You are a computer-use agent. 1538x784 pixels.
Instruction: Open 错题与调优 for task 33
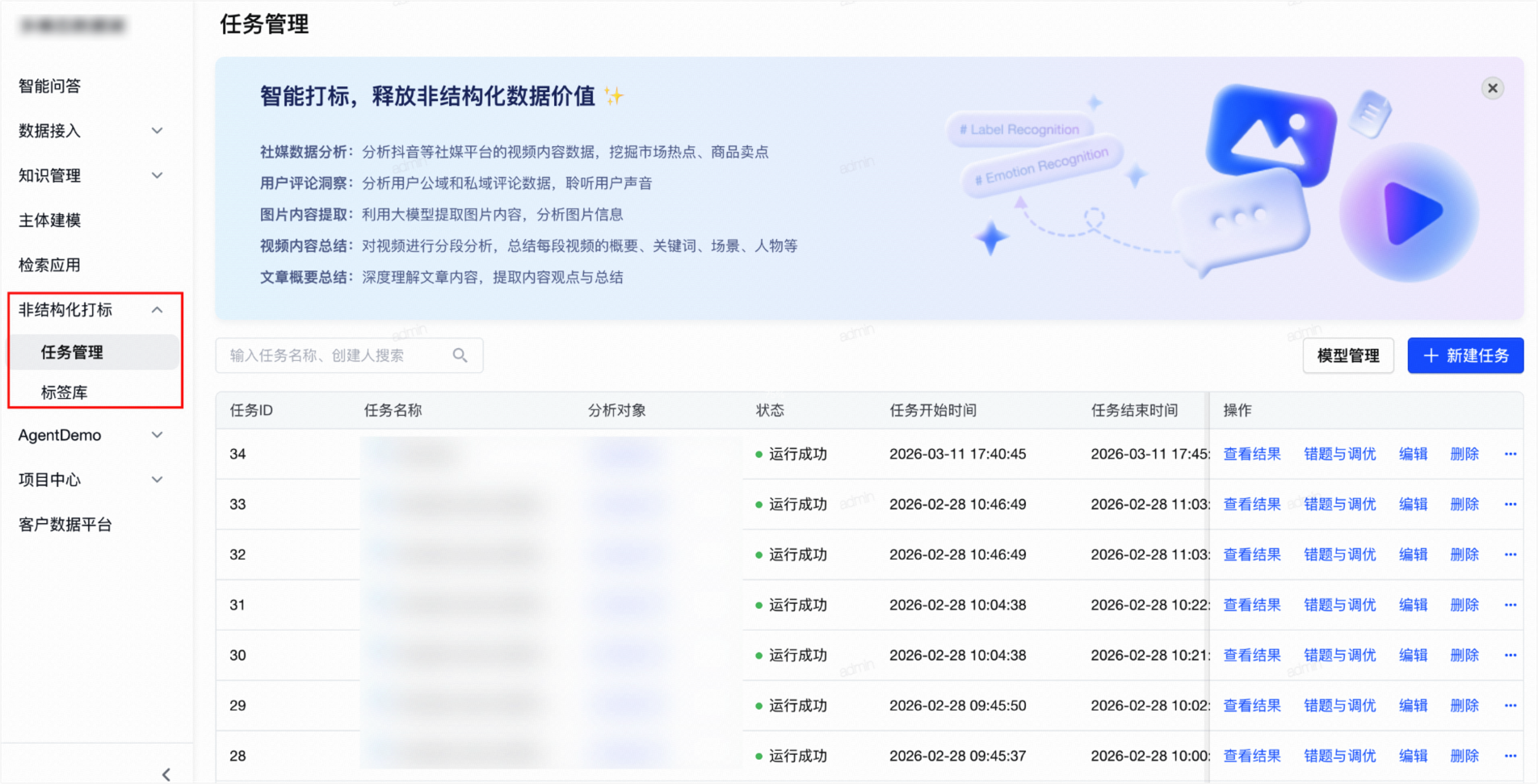click(1340, 504)
